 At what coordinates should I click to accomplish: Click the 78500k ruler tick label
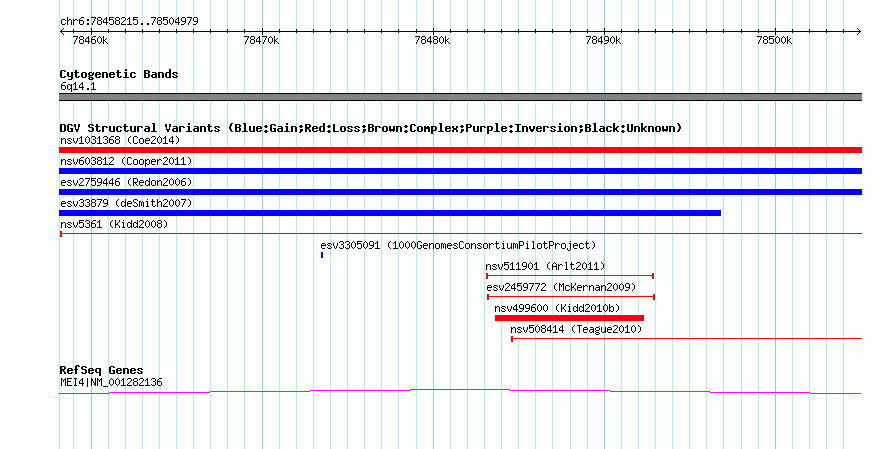pyautogui.click(x=774, y=40)
